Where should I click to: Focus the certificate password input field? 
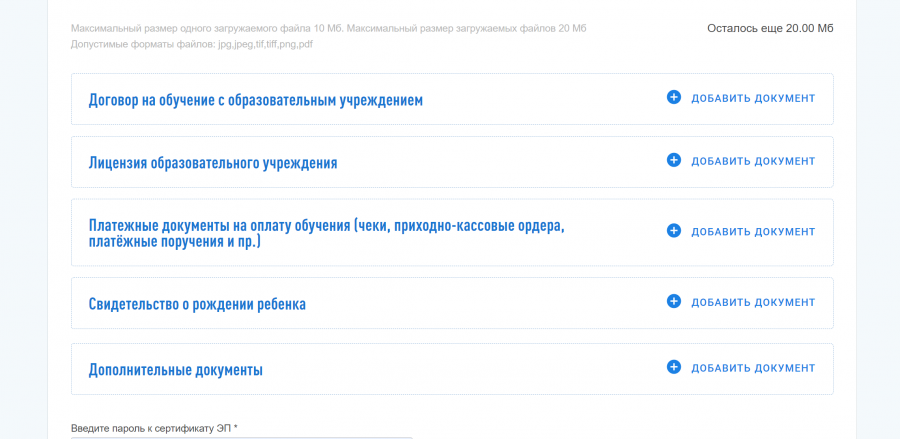[241, 437]
